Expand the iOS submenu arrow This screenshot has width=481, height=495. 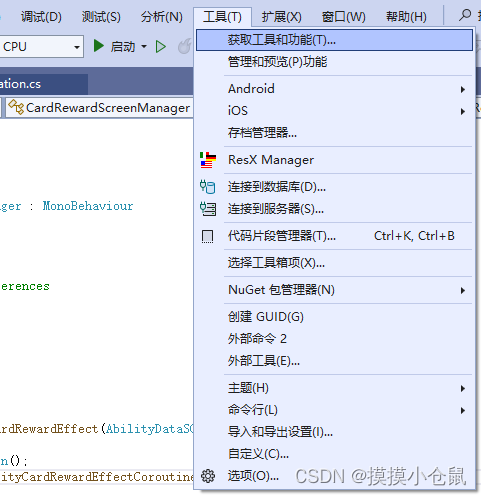pyautogui.click(x=463, y=111)
